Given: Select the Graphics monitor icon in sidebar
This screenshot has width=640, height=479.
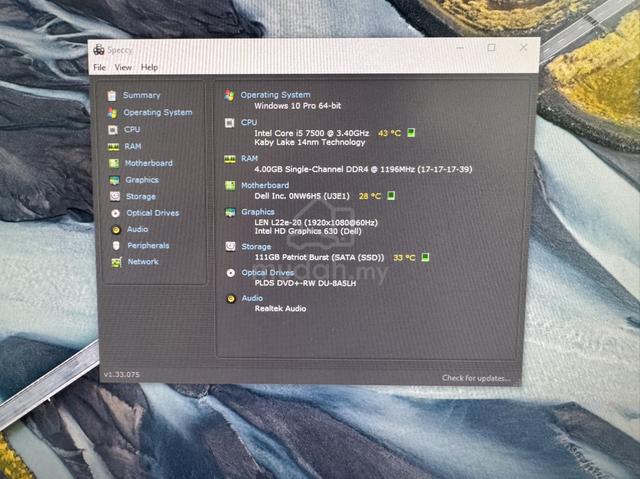Looking at the screenshot, I should pyautogui.click(x=114, y=180).
